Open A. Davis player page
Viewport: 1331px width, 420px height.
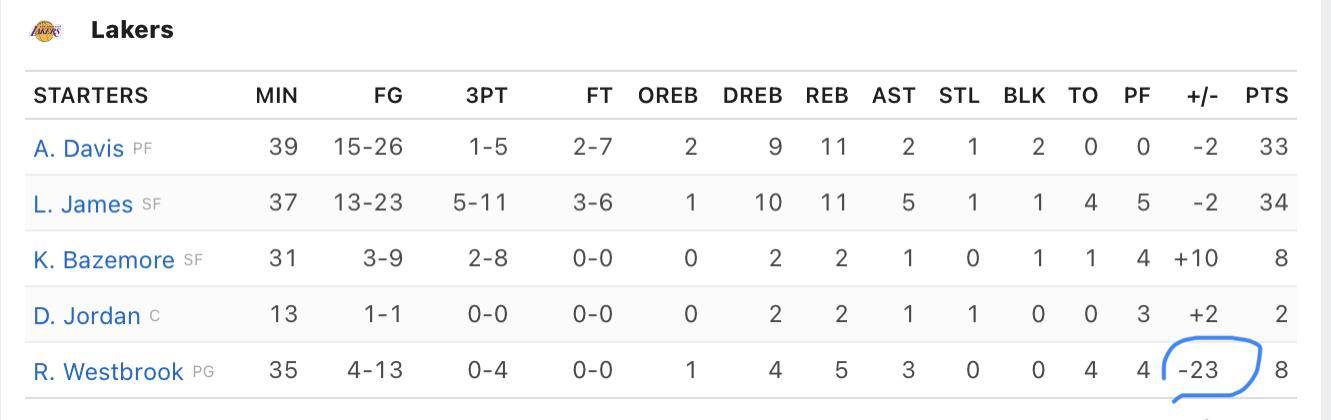pyautogui.click(x=79, y=148)
